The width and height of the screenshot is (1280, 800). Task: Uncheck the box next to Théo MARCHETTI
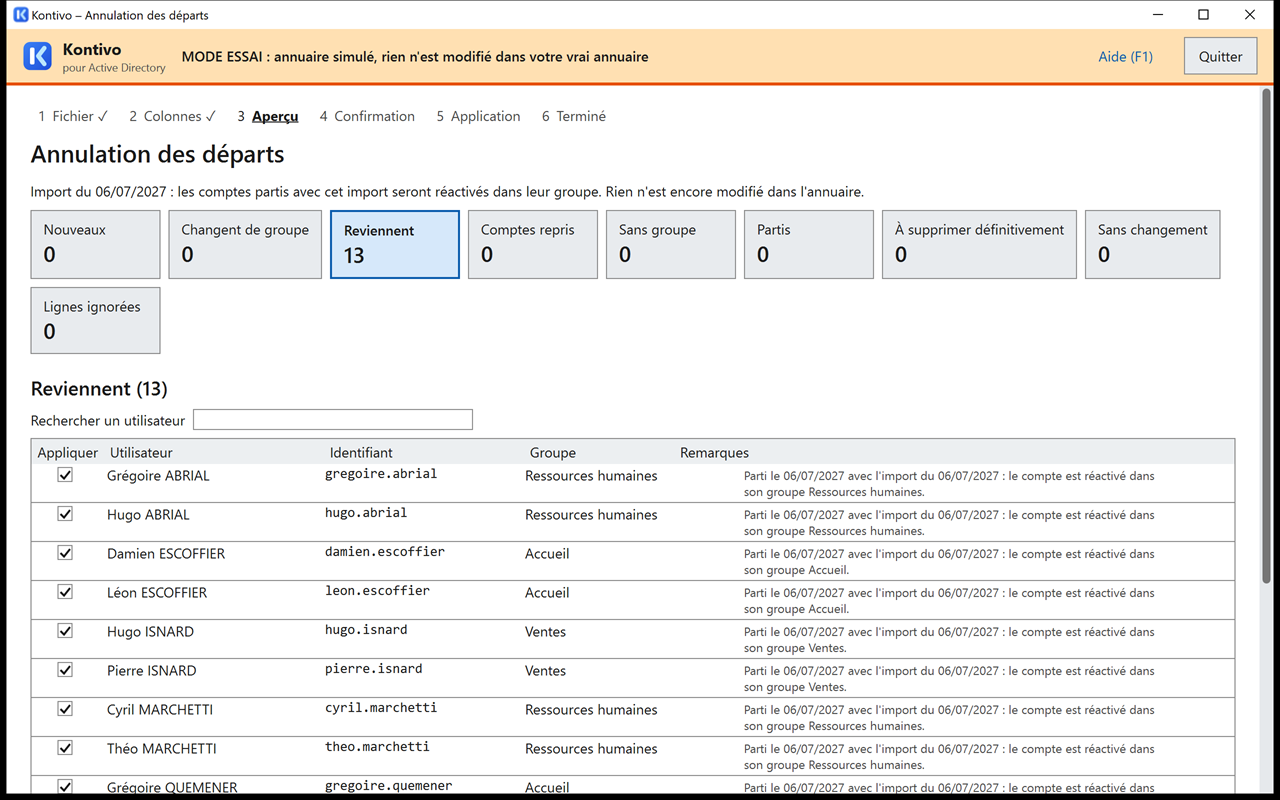click(65, 749)
